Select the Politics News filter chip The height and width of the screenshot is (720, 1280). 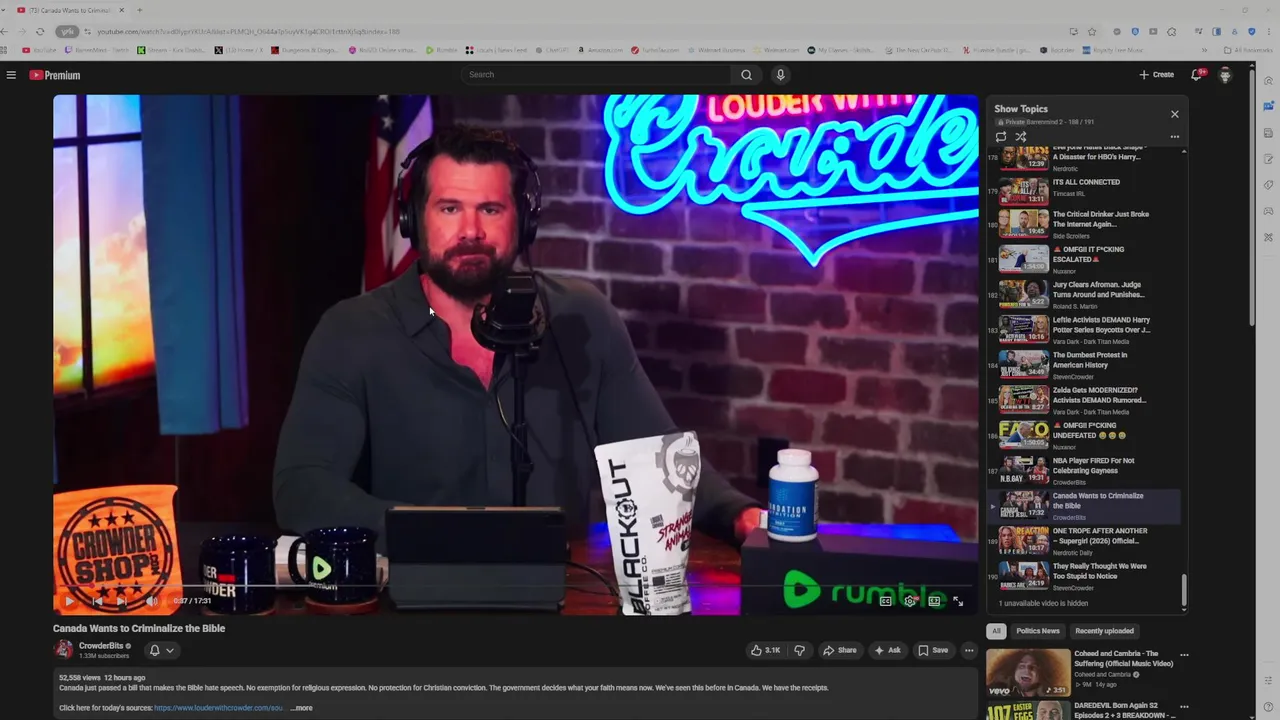pos(1038,631)
